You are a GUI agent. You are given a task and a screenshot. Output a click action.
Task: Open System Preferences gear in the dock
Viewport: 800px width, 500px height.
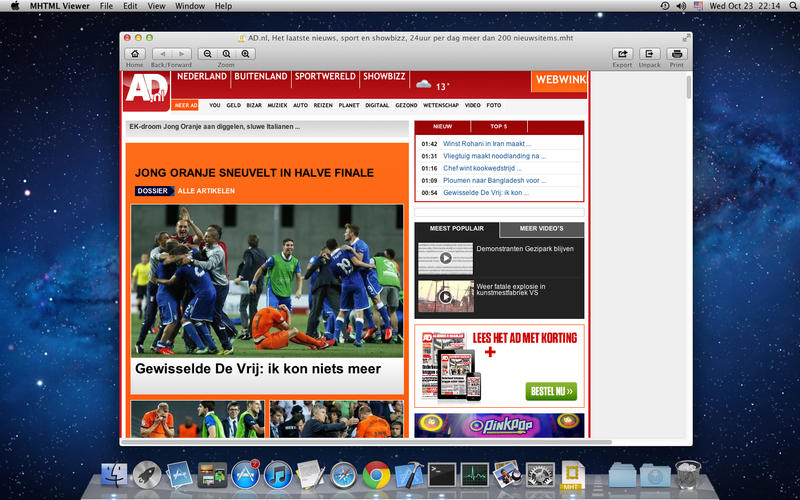pyautogui.click(x=540, y=475)
